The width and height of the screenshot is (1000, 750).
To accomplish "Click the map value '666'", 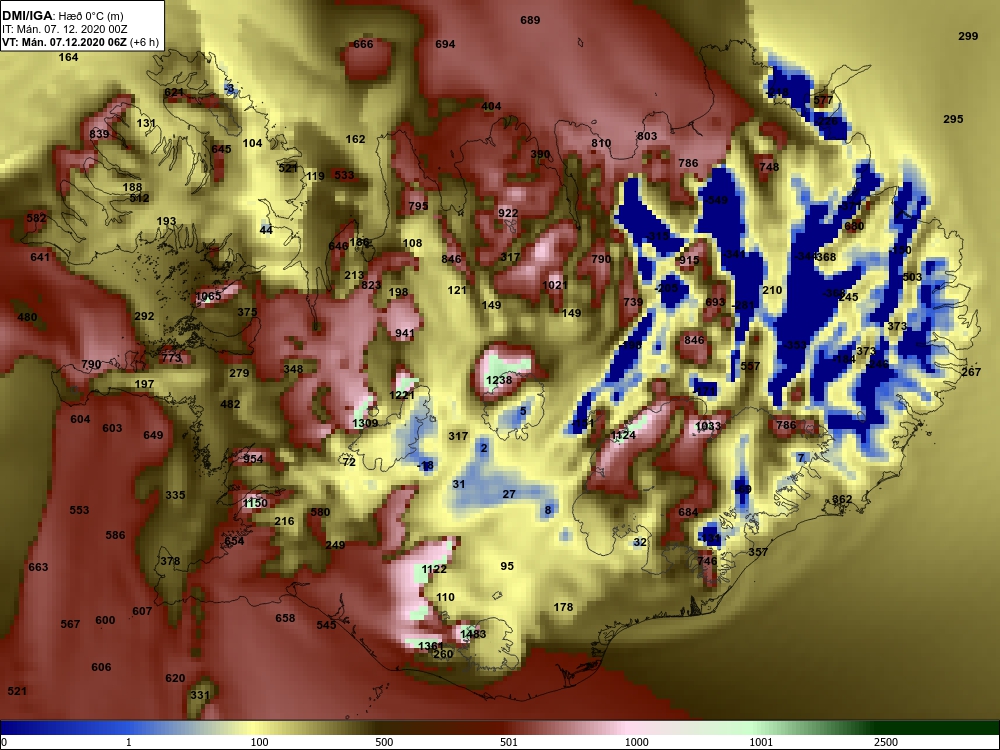I will (x=363, y=44).
